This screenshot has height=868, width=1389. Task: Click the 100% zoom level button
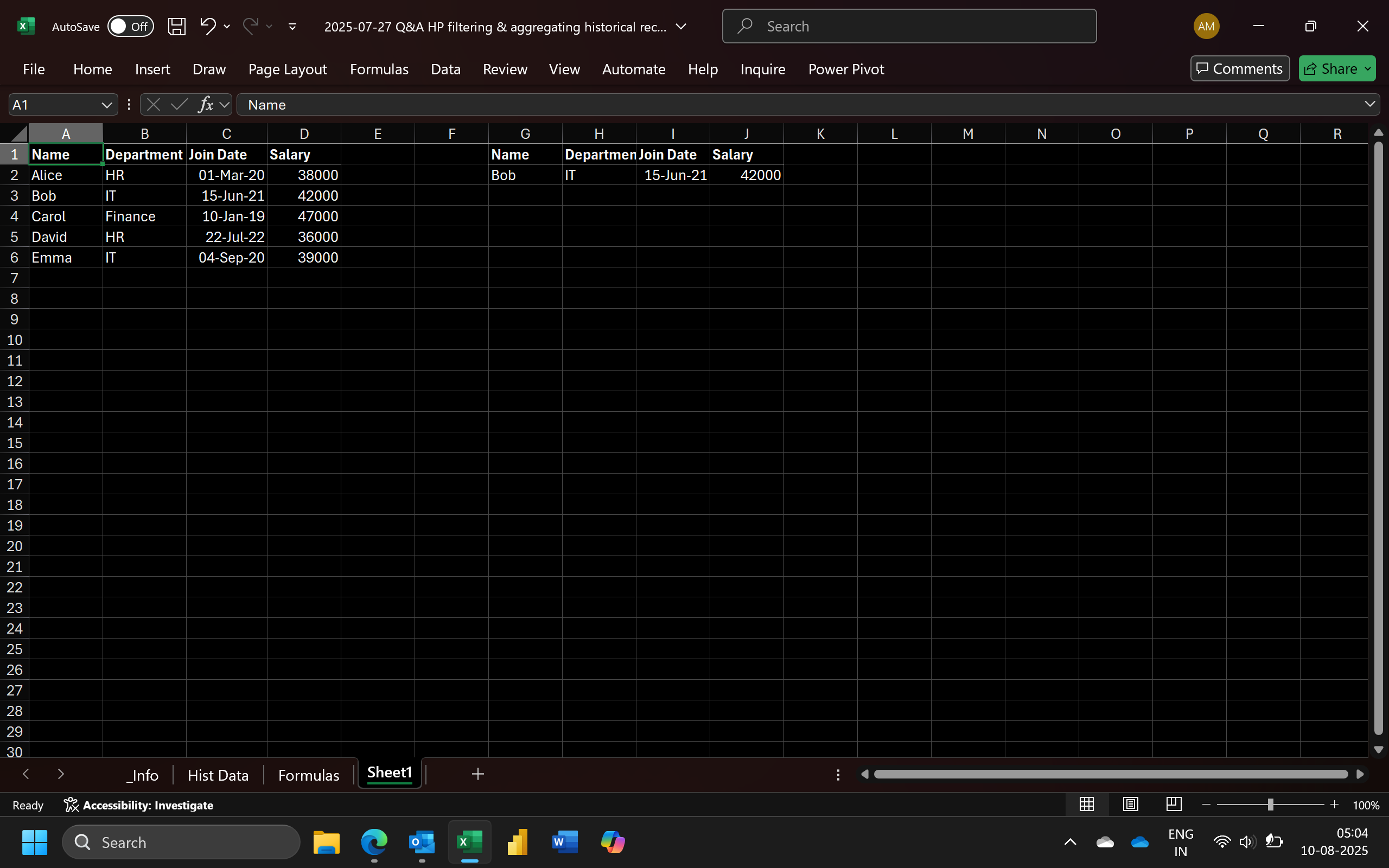pos(1366,805)
